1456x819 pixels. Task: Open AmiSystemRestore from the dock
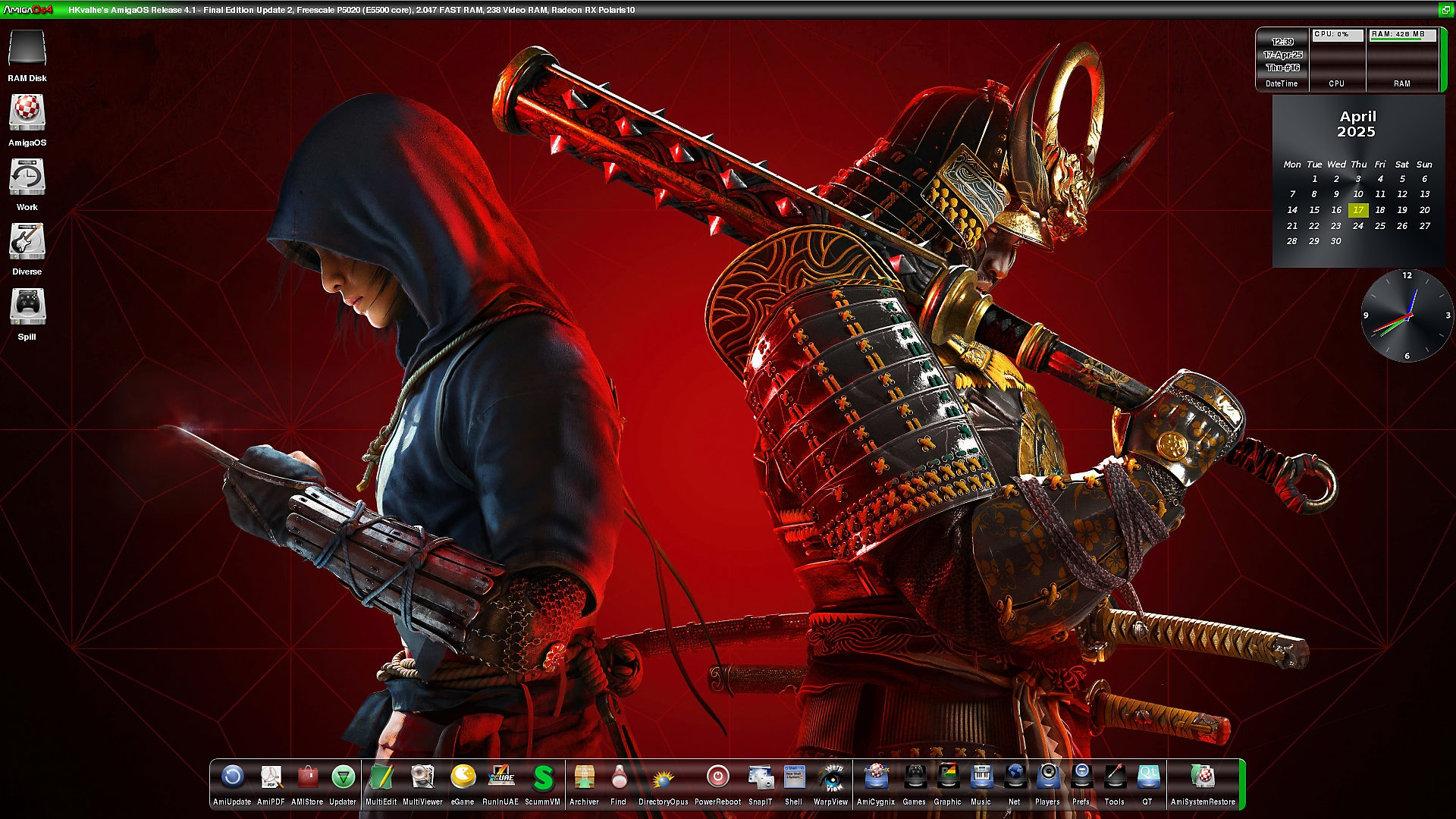1203,778
